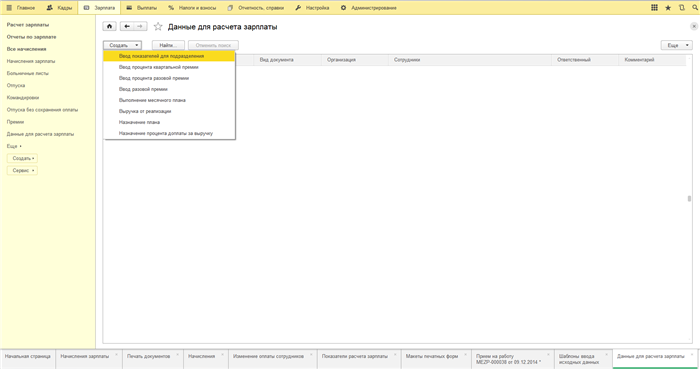This screenshot has width=700, height=369.
Task: Open the history icon in top bar
Action: click(x=682, y=8)
